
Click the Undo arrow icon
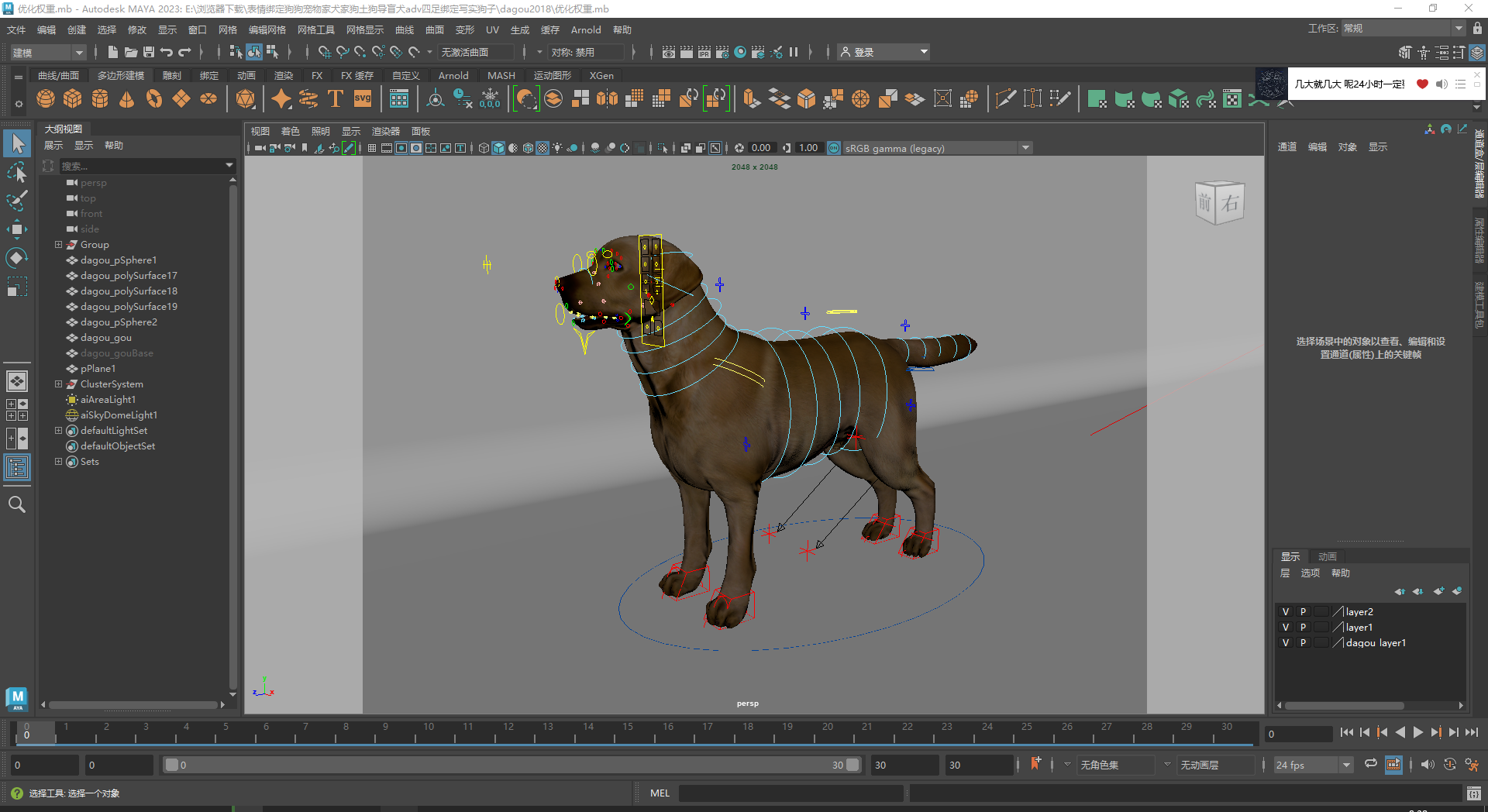coord(166,52)
